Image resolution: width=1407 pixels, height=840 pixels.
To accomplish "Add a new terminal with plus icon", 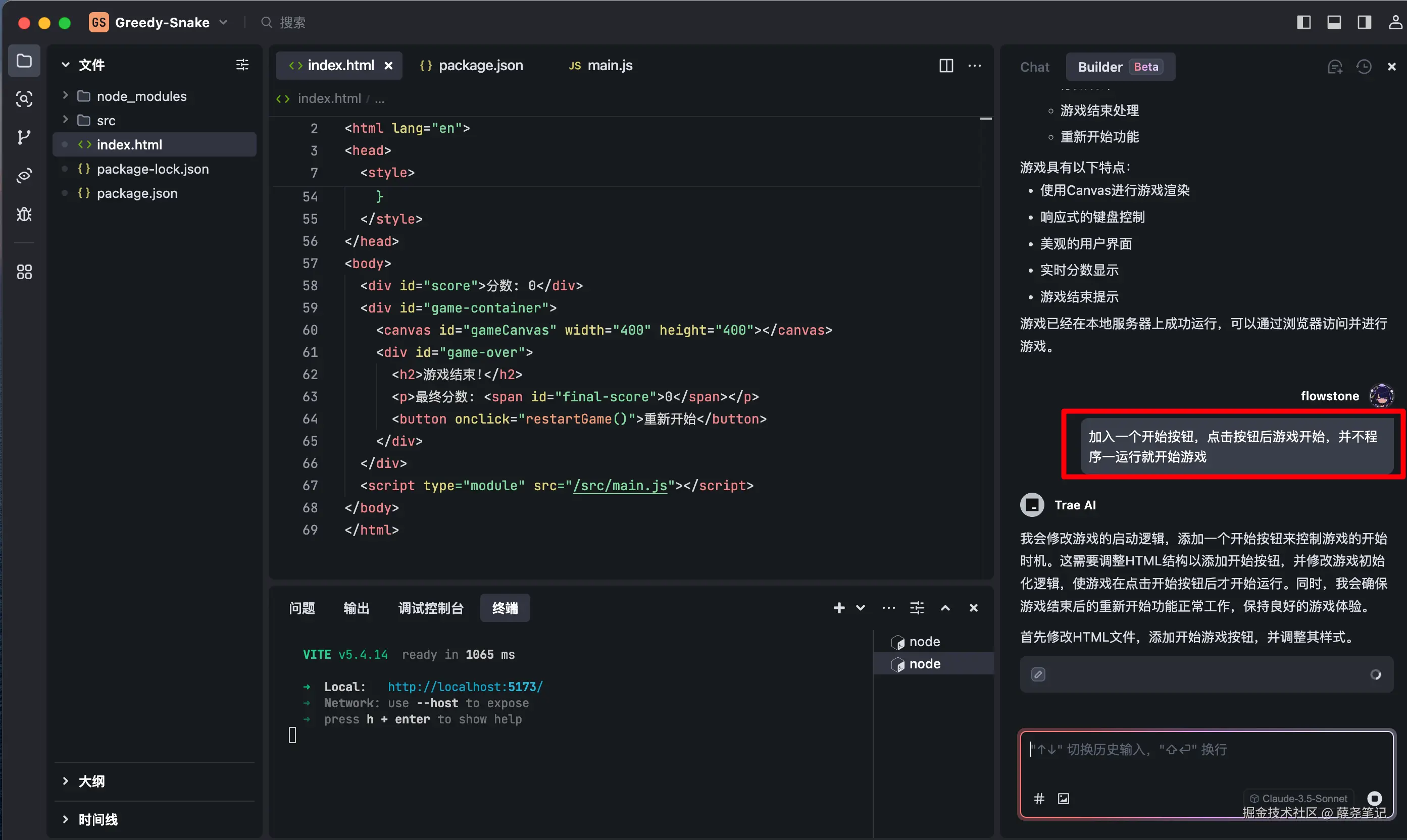I will [x=839, y=608].
